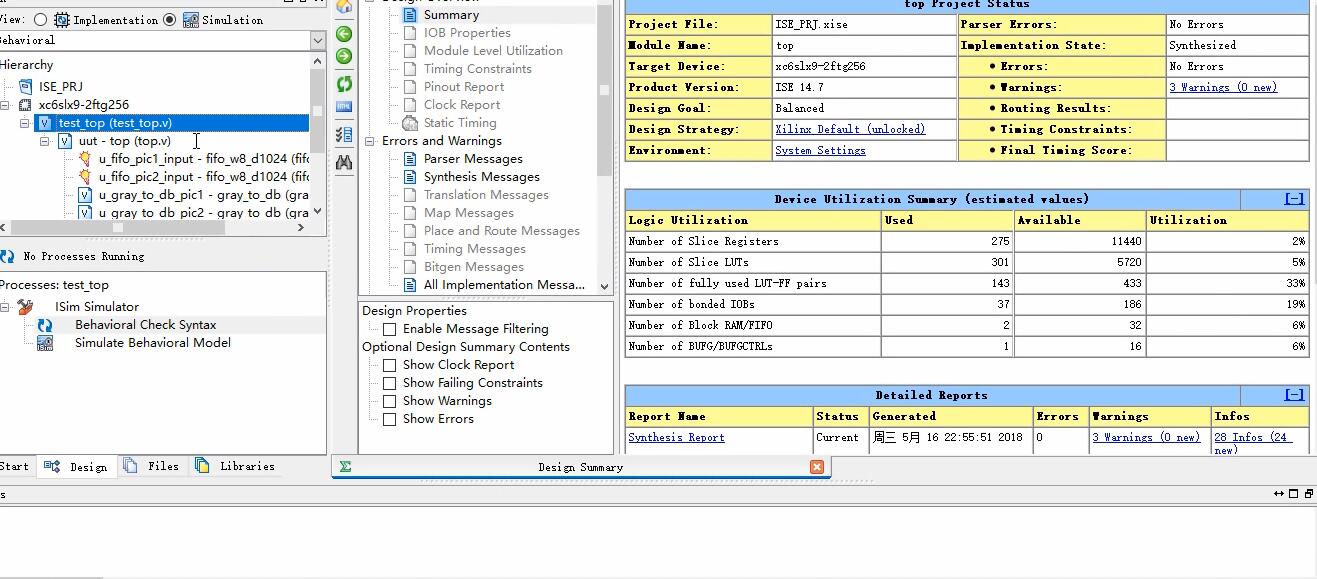The height and width of the screenshot is (579, 1317).
Task: Open the Synthesis Report link
Action: [676, 438]
